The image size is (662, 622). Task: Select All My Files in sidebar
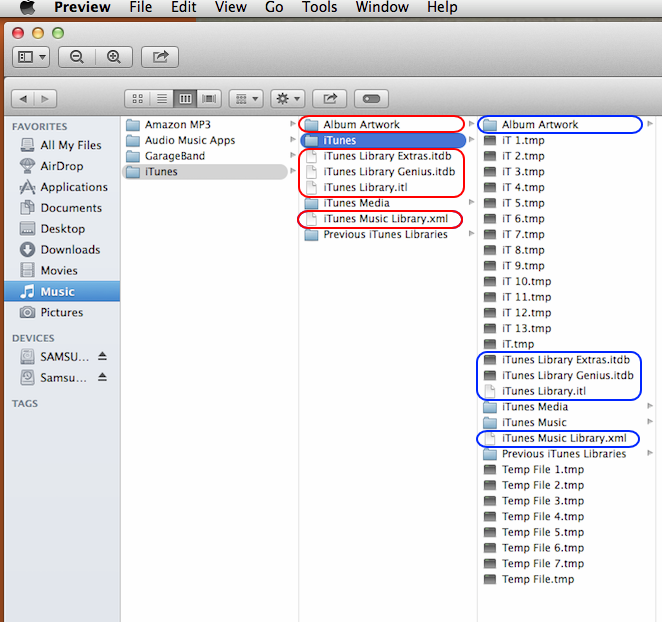[62, 145]
